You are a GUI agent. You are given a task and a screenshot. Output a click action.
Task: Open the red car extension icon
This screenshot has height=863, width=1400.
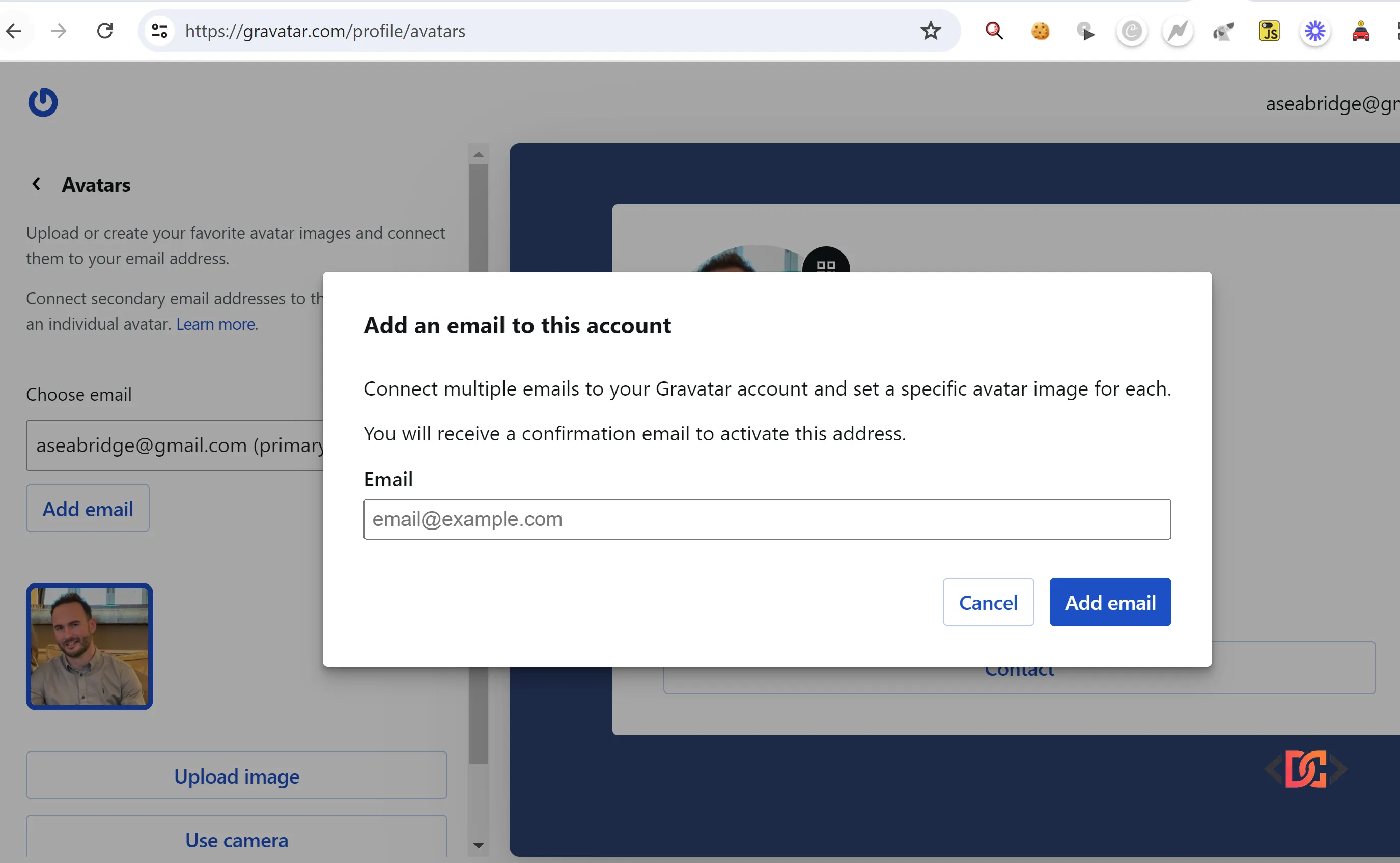coord(1362,31)
